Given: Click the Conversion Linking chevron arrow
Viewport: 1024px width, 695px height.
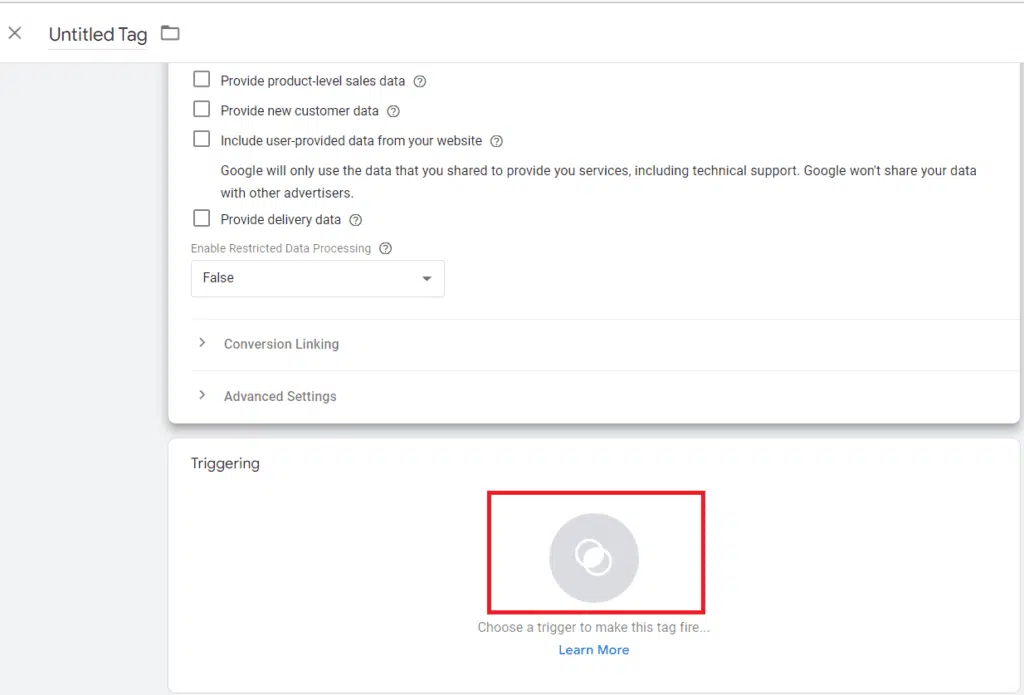Looking at the screenshot, I should 202,343.
